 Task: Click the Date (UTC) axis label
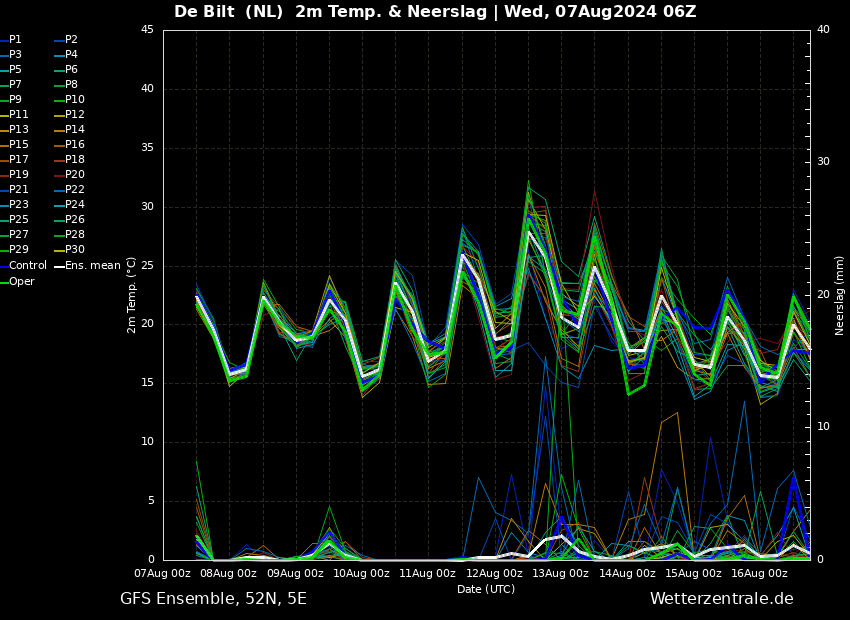(x=486, y=590)
